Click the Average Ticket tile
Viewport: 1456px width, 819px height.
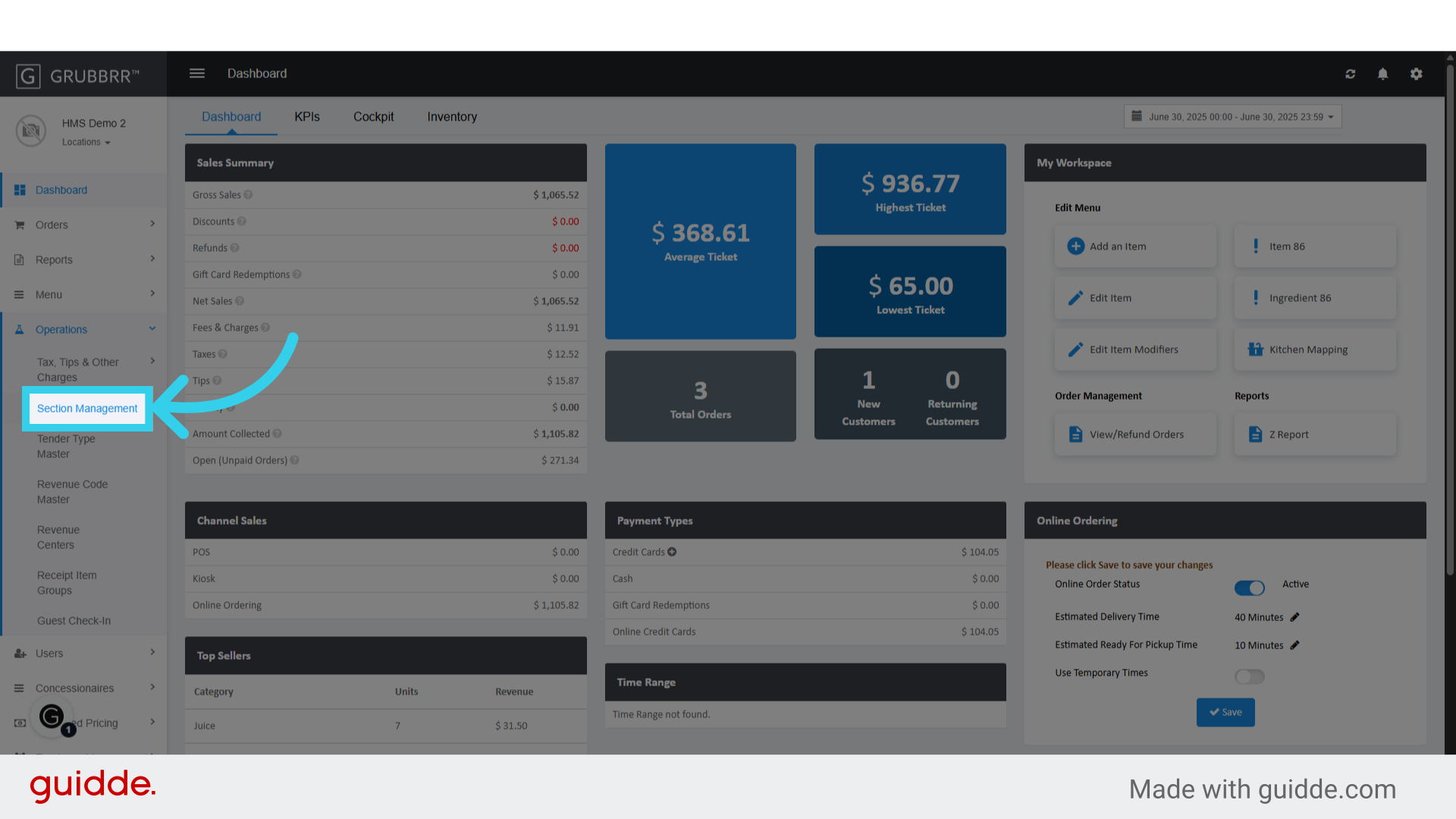pyautogui.click(x=701, y=241)
